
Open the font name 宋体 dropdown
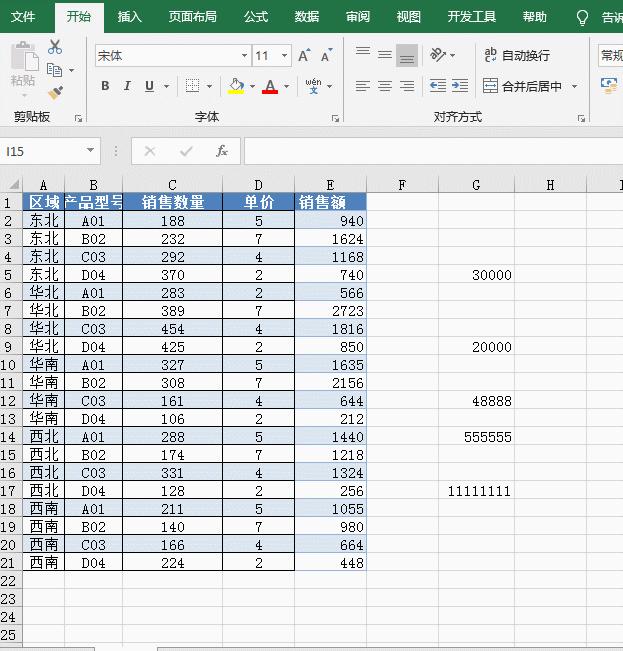pos(244,56)
